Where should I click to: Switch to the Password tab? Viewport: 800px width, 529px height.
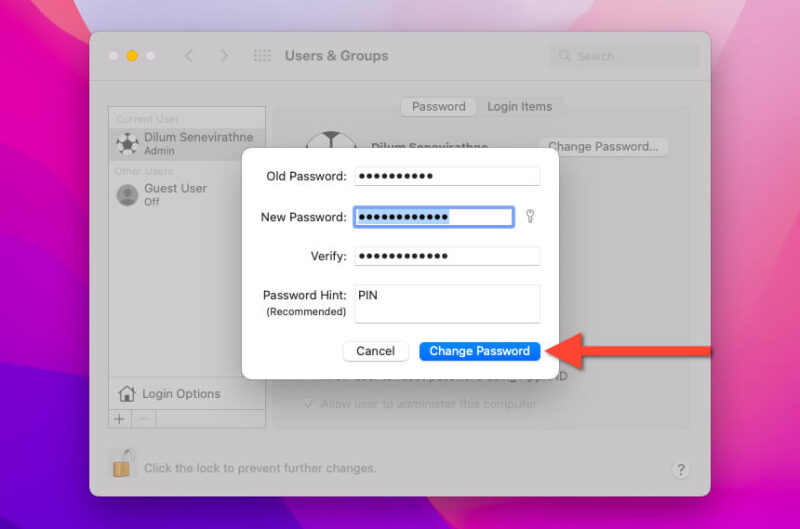click(x=438, y=106)
